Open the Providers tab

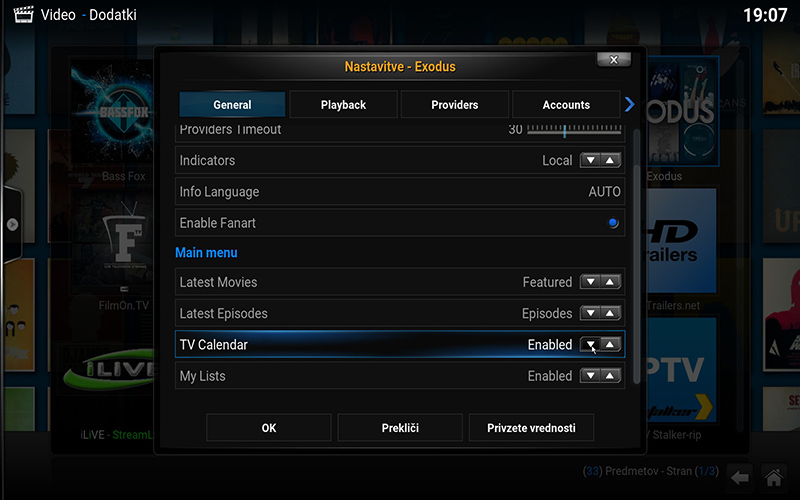point(454,105)
